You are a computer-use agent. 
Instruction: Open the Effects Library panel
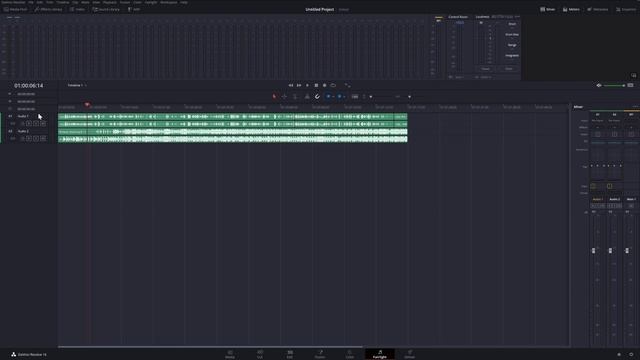pos(49,9)
